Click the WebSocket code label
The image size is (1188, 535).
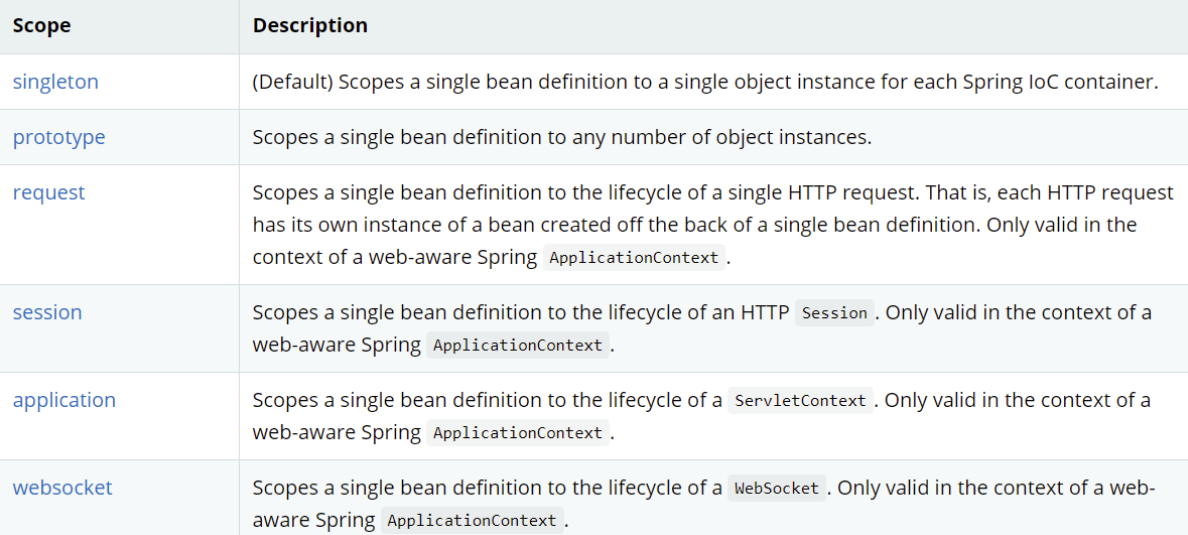777,489
